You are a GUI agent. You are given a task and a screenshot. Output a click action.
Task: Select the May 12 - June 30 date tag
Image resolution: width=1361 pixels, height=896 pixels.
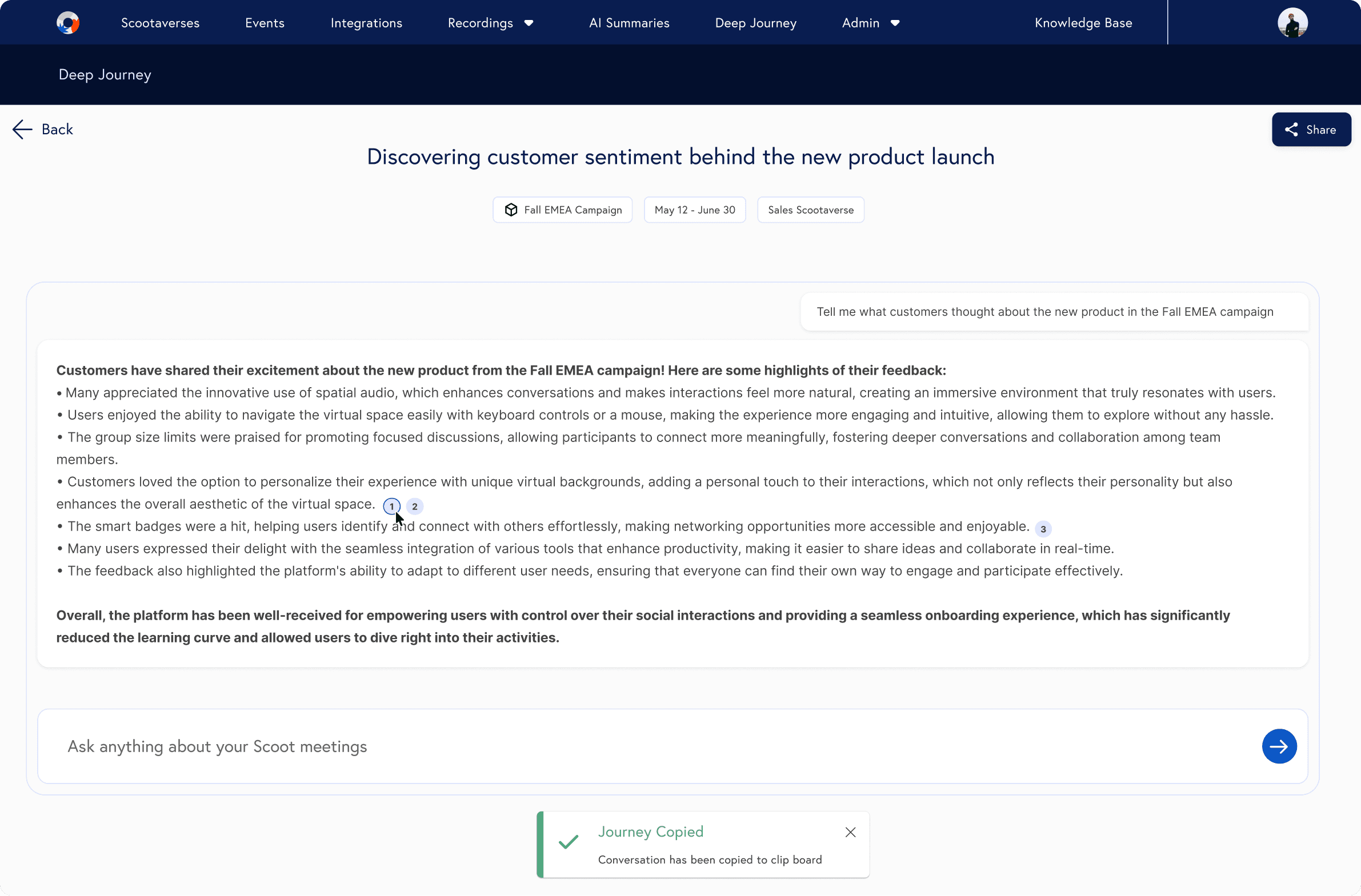(x=694, y=210)
